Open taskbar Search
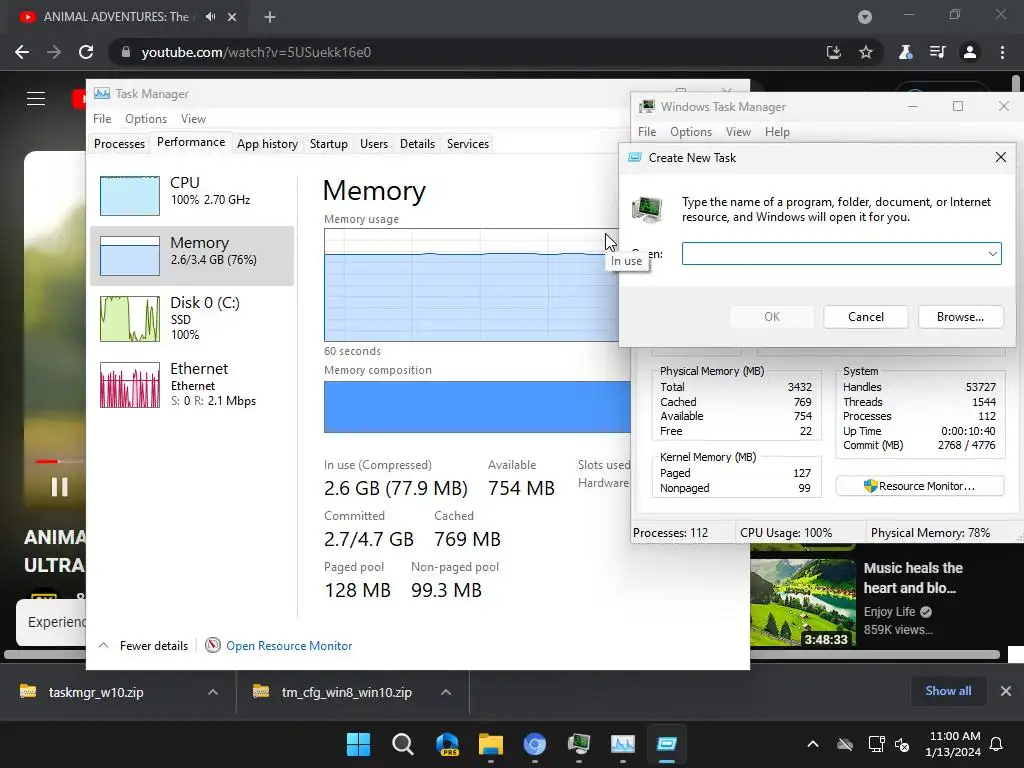 coord(402,744)
